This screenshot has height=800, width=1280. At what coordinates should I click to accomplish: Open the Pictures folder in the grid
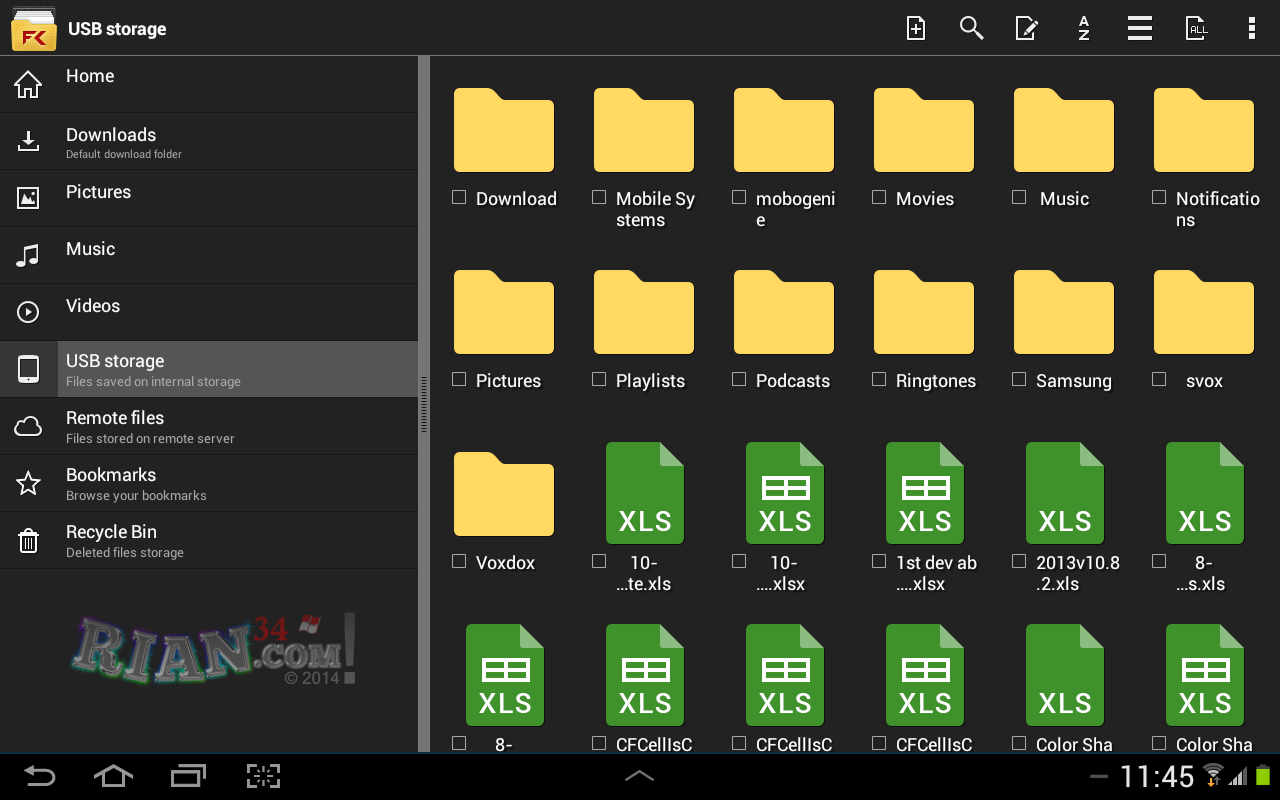(x=504, y=312)
